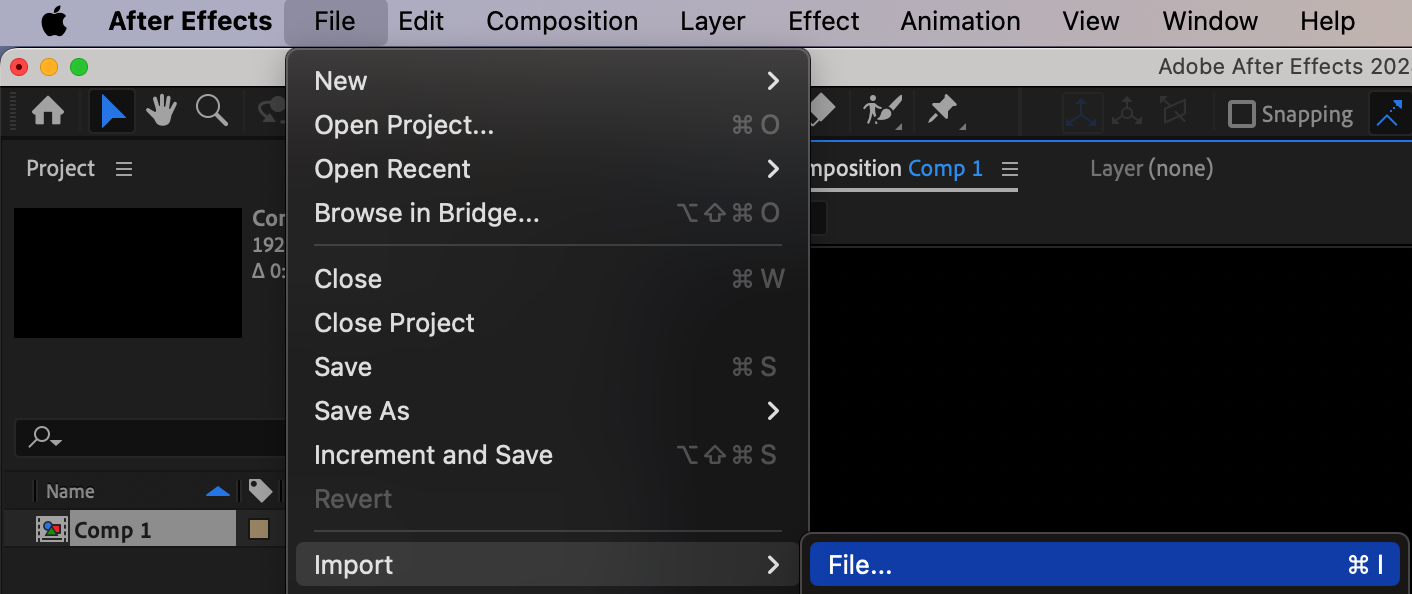Choose Increment and Save menu entry
This screenshot has height=594, width=1412.
pyautogui.click(x=547, y=455)
